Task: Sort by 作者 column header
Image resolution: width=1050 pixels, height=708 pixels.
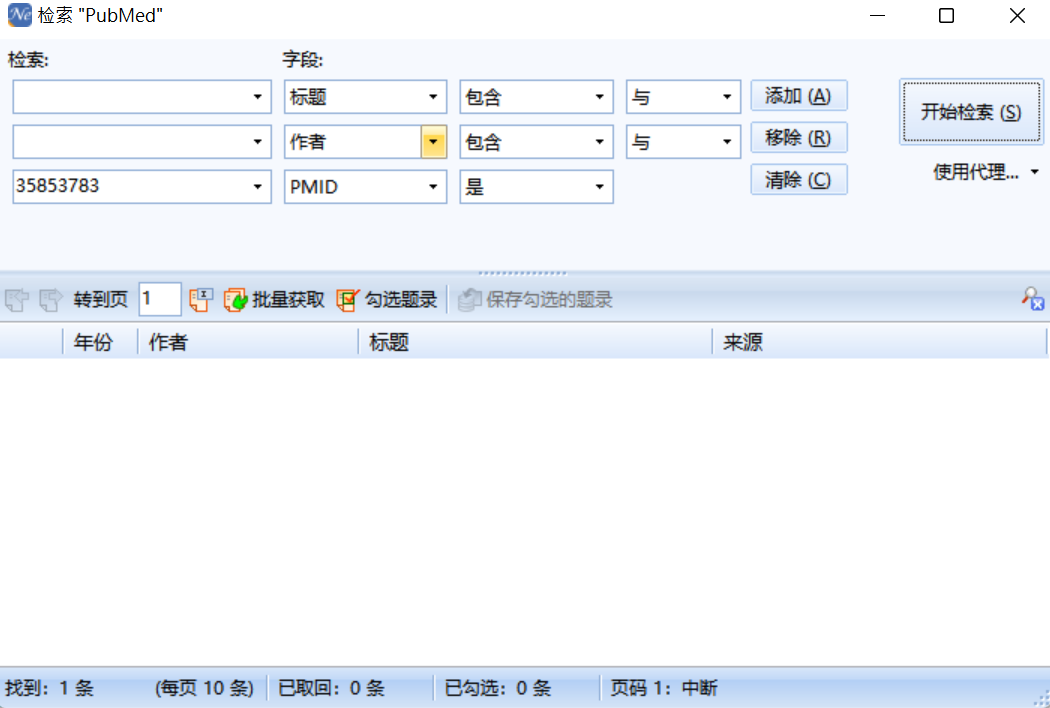Action: (x=248, y=342)
